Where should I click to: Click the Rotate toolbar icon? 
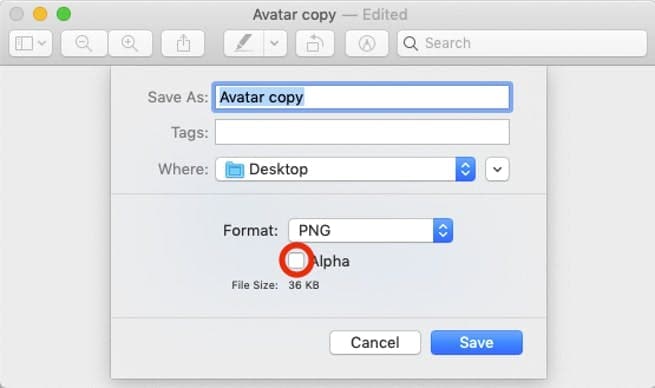315,43
